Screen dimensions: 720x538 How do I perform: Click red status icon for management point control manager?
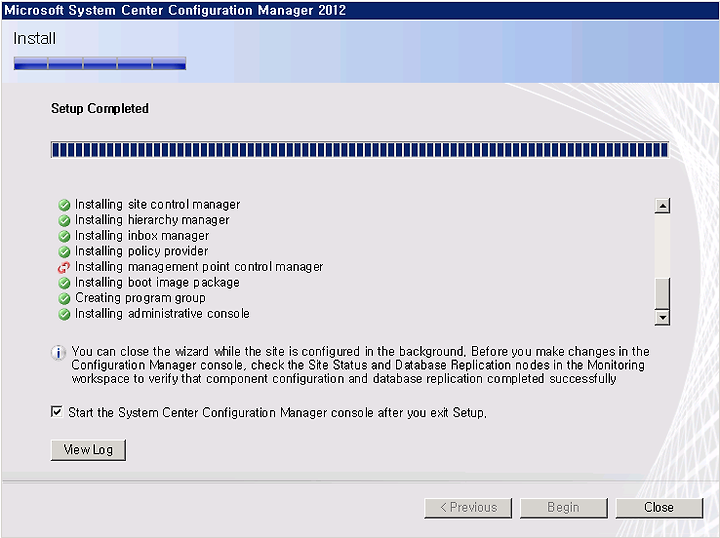click(x=64, y=267)
